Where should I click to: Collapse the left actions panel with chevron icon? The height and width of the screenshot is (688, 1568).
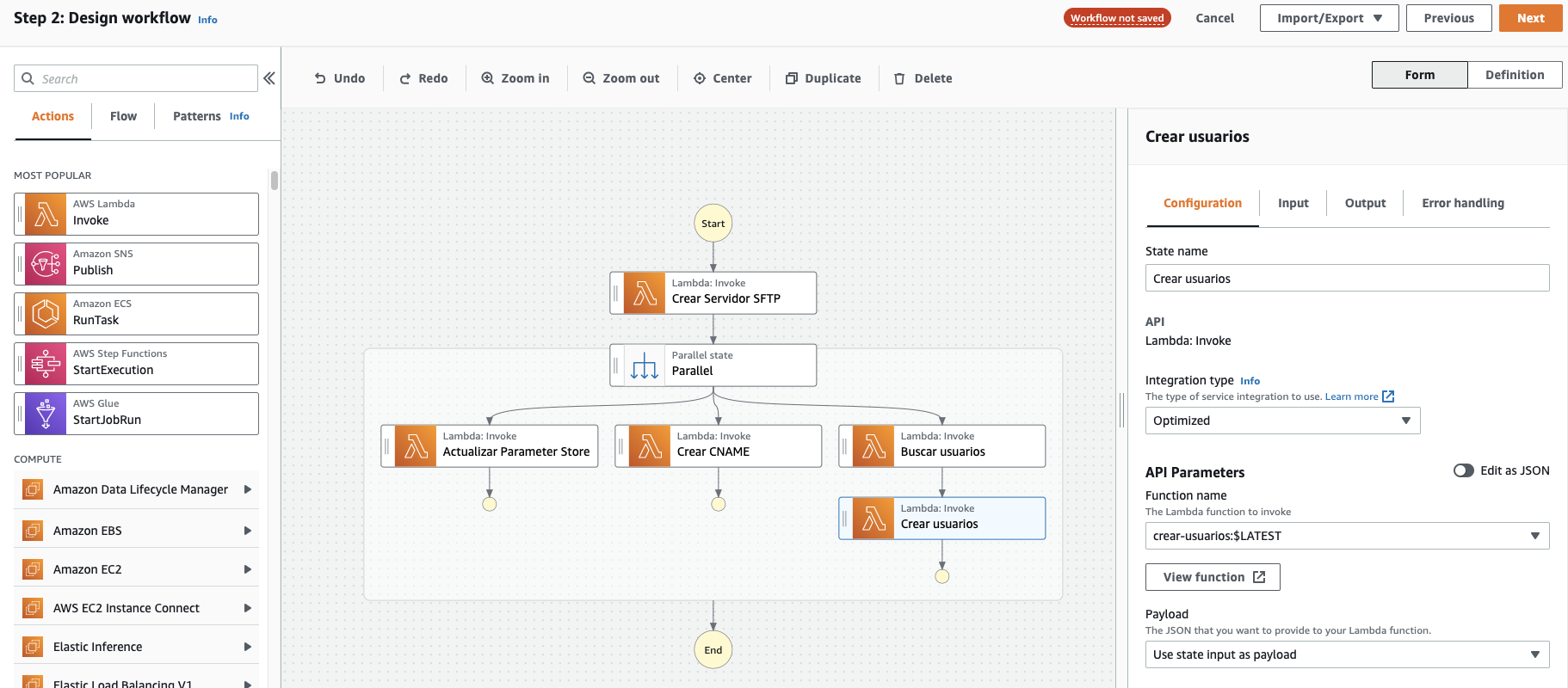click(269, 78)
